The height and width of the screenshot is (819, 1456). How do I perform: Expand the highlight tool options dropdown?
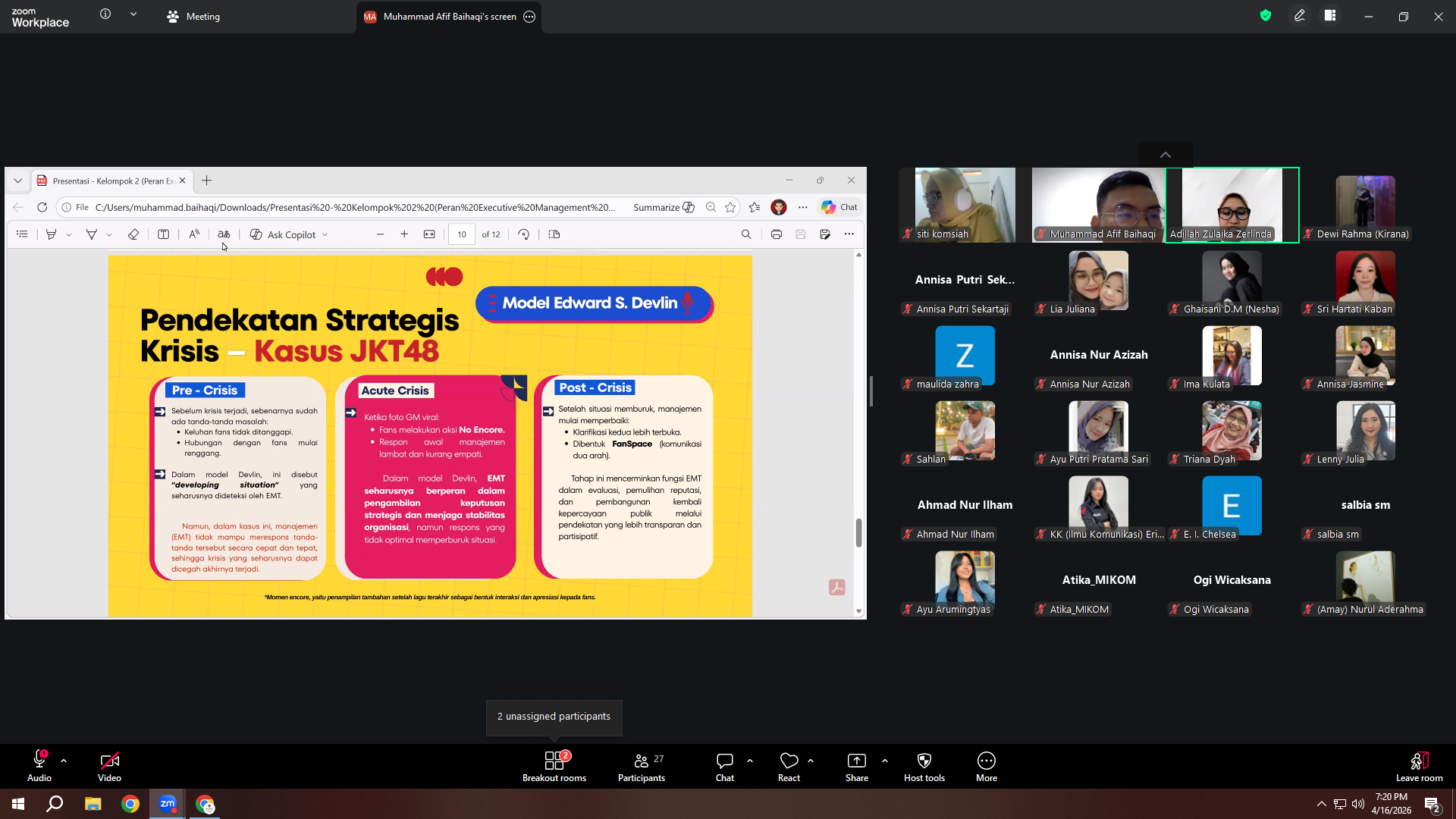69,235
